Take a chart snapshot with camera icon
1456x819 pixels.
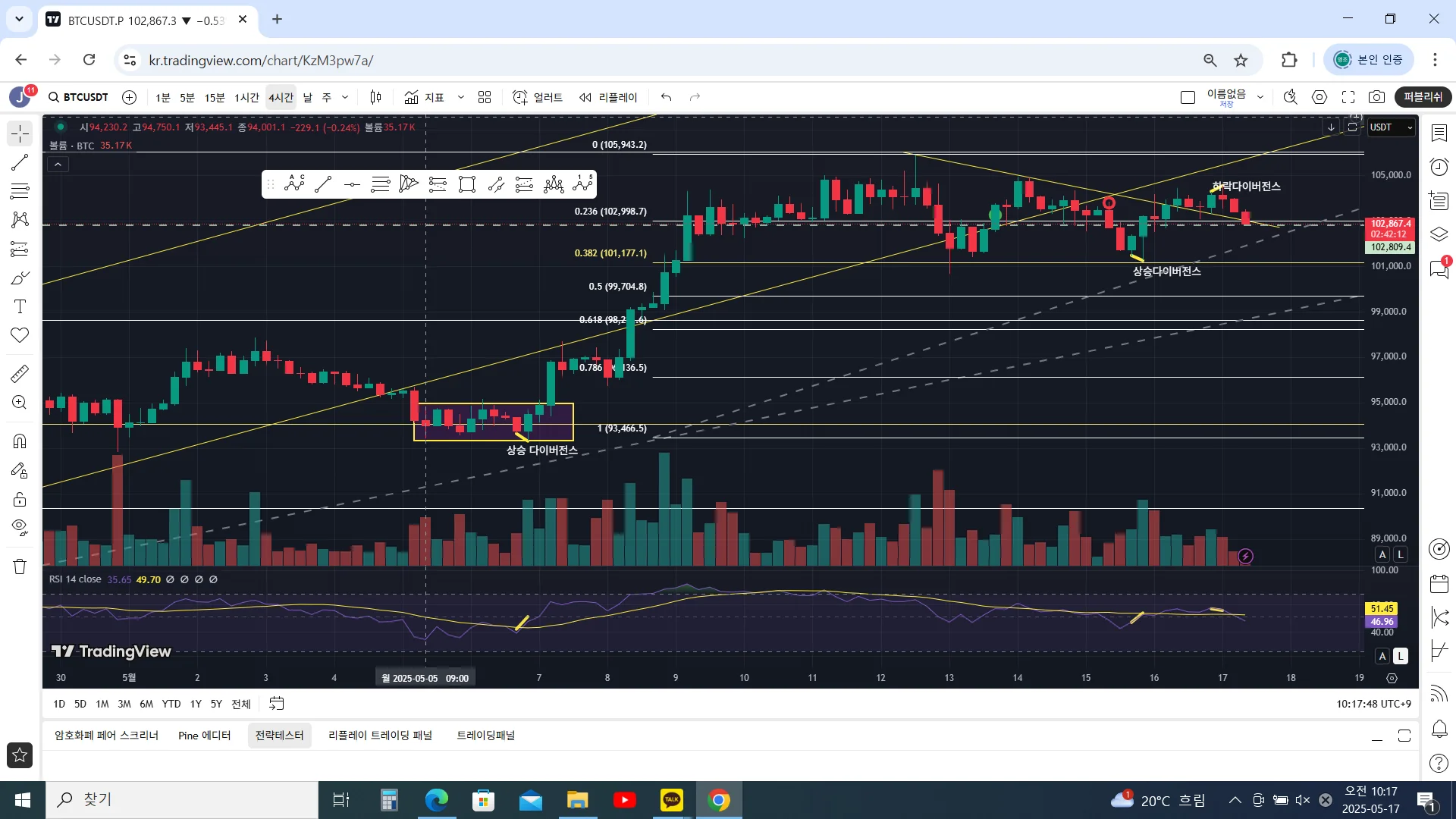click(1376, 97)
